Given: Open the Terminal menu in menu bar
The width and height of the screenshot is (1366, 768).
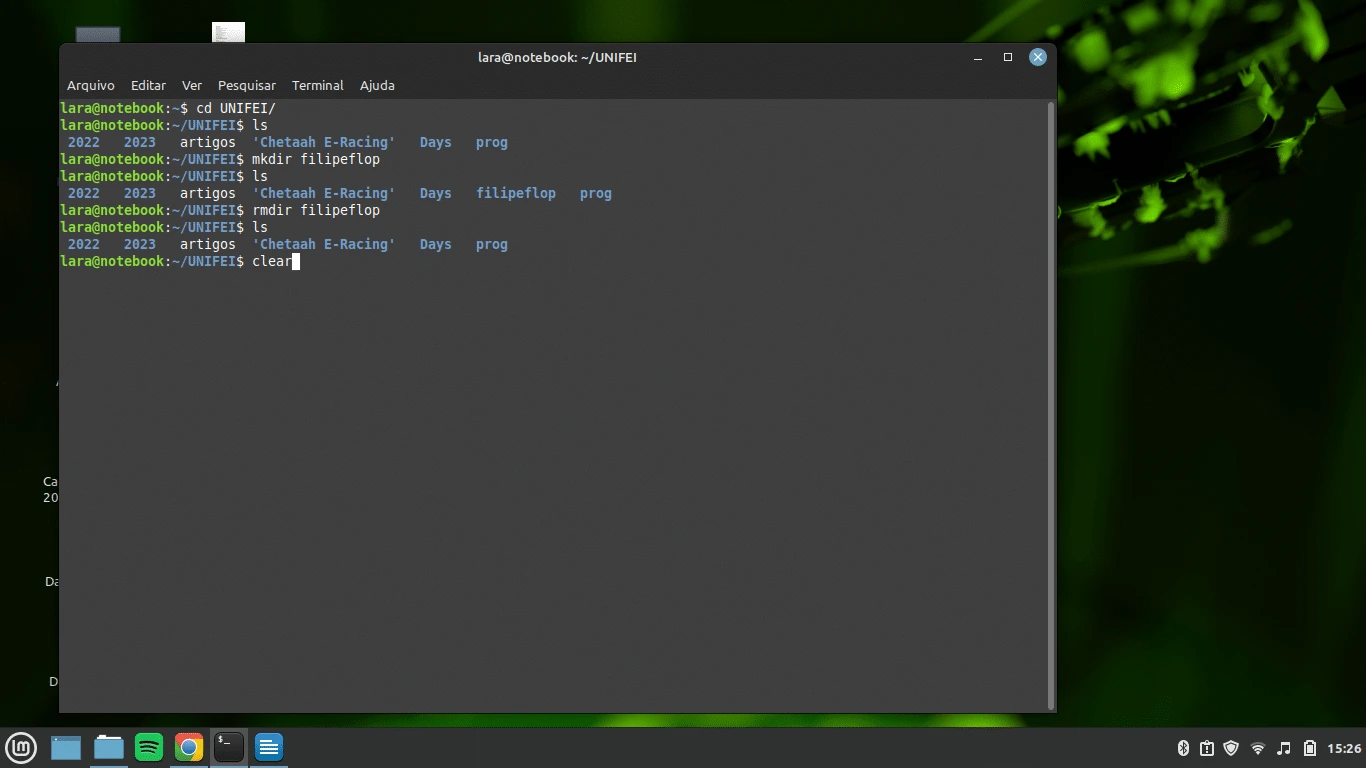Looking at the screenshot, I should pos(317,86).
